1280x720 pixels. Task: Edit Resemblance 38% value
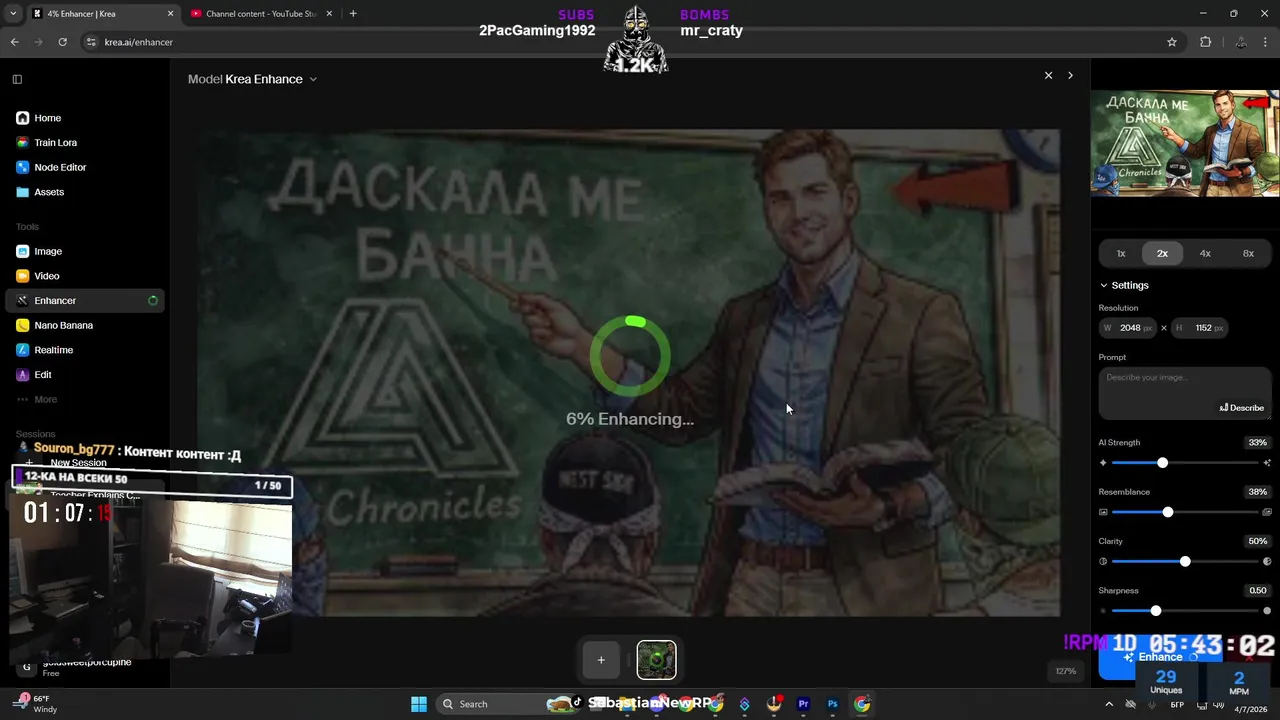point(1257,492)
